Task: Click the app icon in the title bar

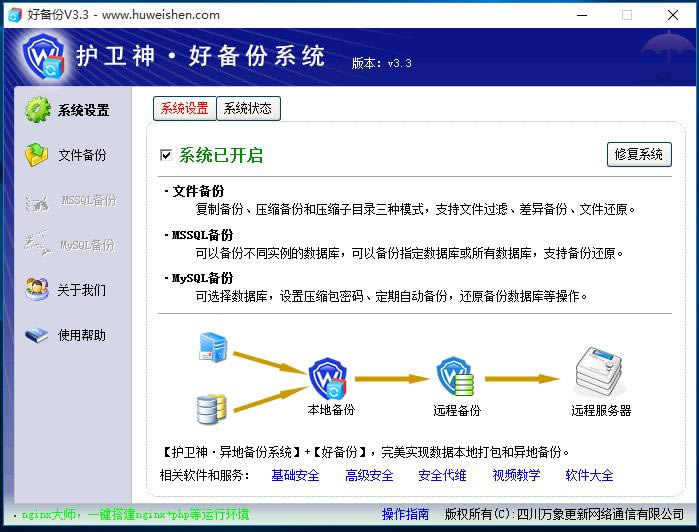Action: (x=14, y=15)
